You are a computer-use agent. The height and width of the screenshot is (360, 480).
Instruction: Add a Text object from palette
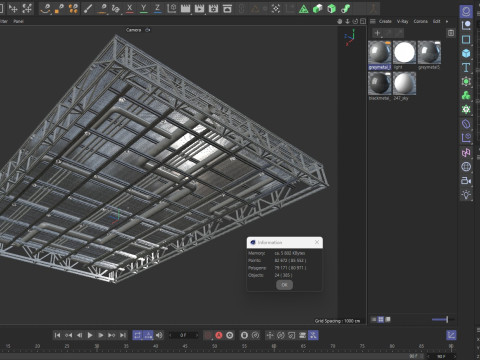pyautogui.click(x=466, y=67)
